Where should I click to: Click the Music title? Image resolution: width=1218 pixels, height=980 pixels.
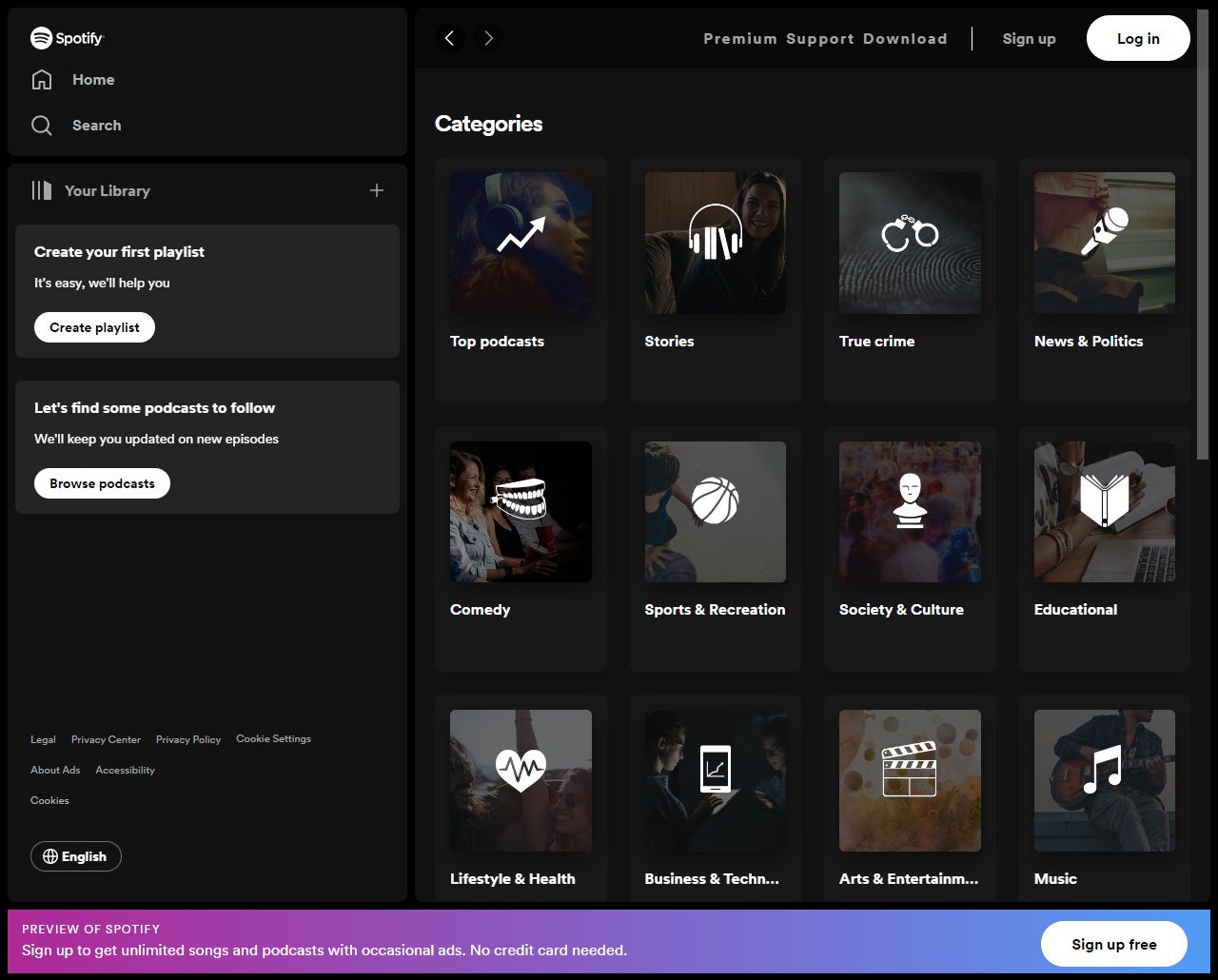pyautogui.click(x=1055, y=879)
